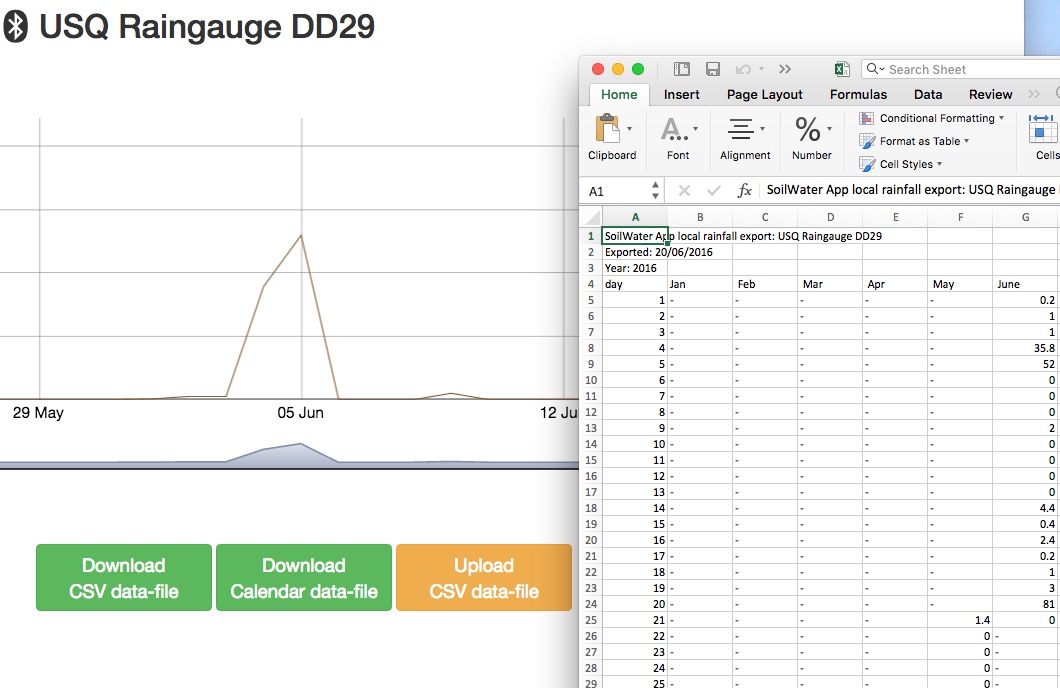Viewport: 1060px width, 688px height.
Task: Select column A header
Action: point(635,217)
